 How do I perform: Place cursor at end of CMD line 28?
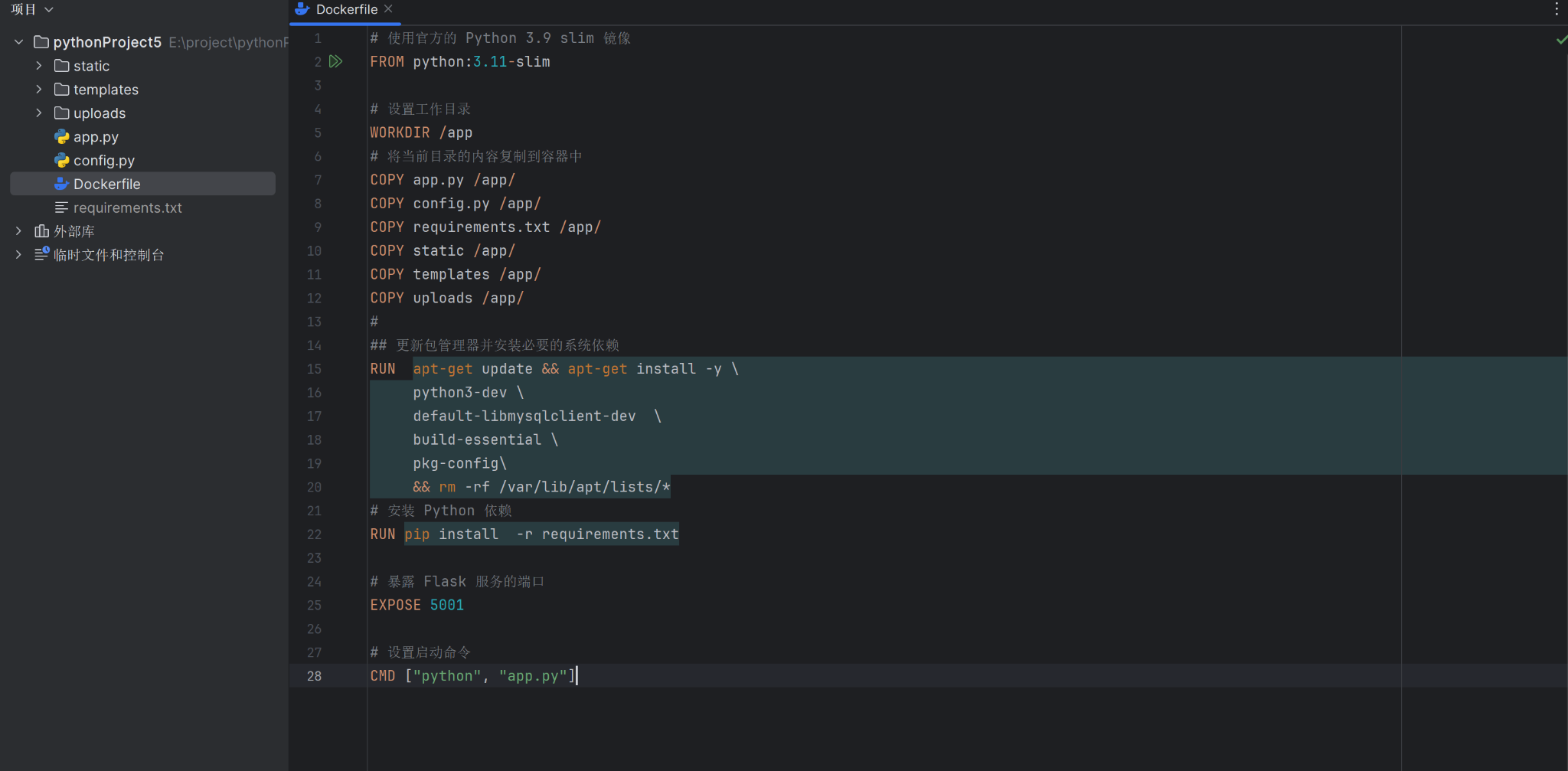(x=578, y=675)
